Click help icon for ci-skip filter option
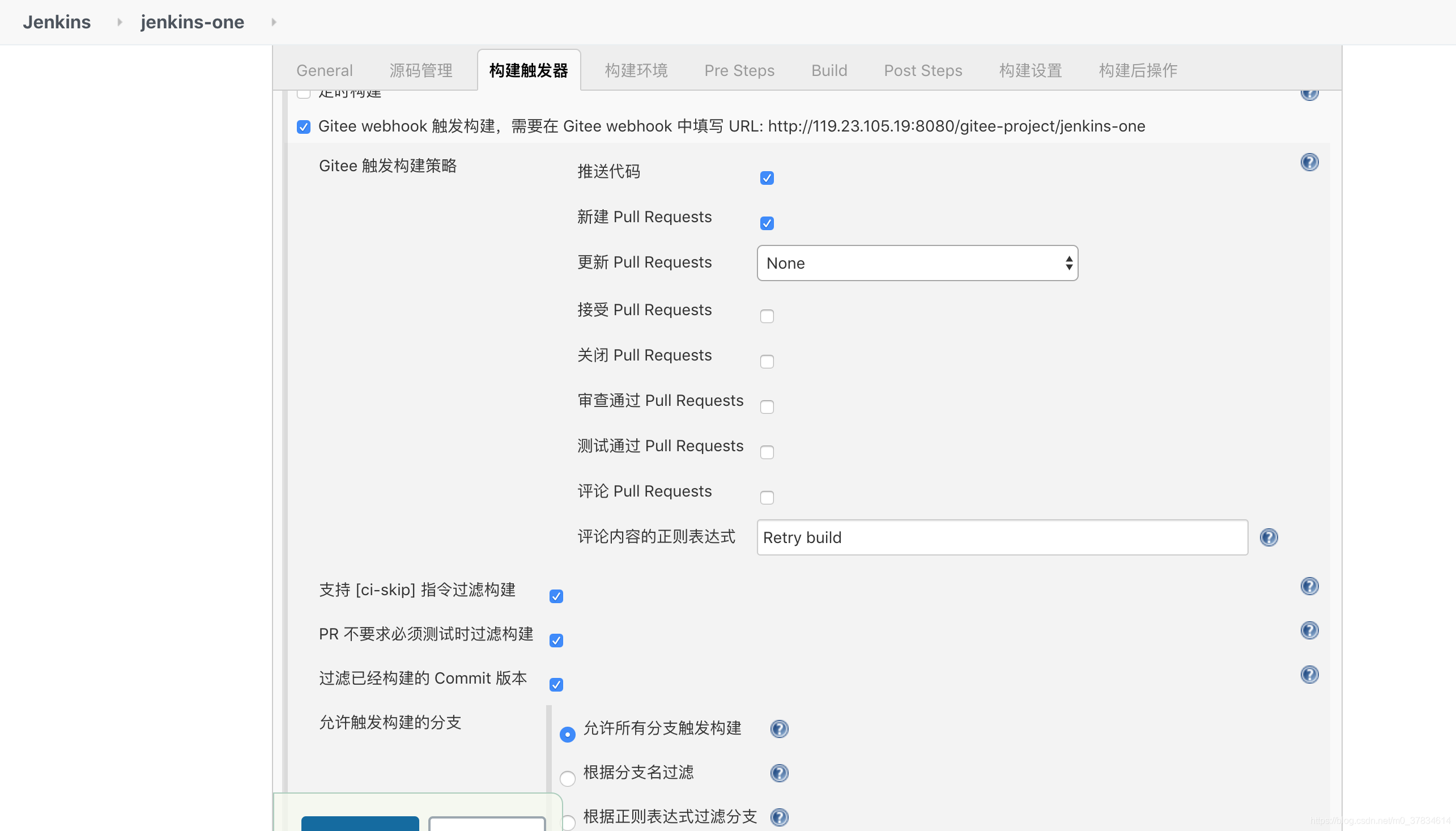 [x=1309, y=586]
